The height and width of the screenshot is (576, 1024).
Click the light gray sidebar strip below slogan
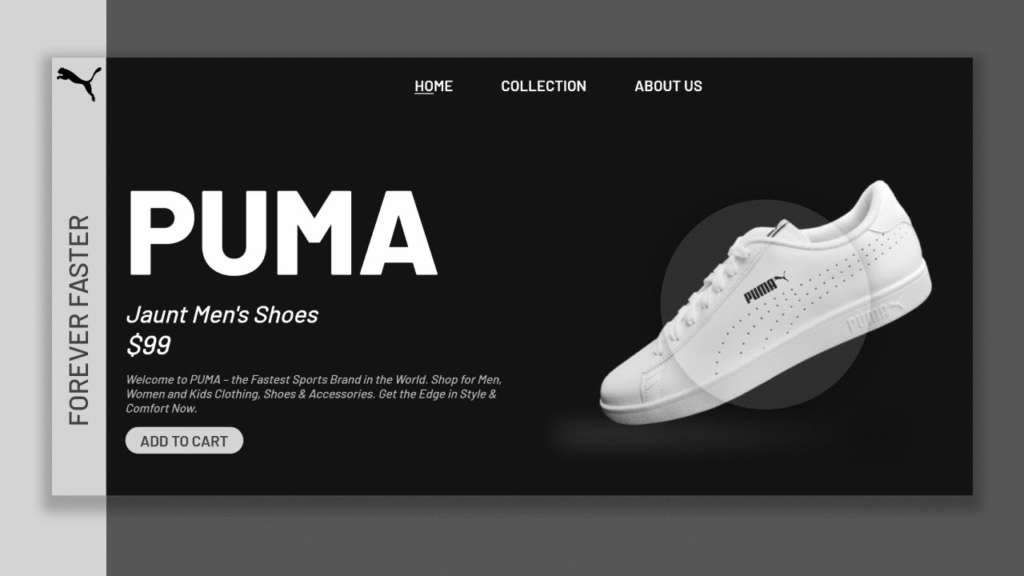click(x=79, y=461)
